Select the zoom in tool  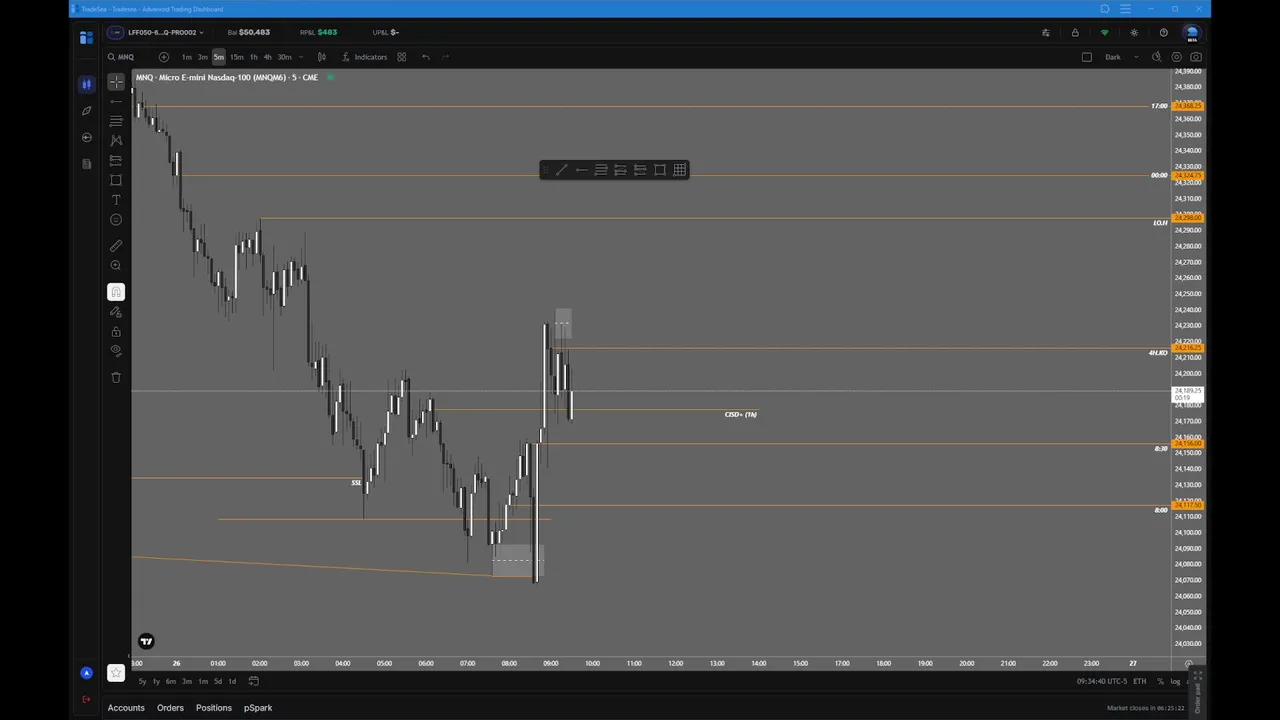[116, 266]
